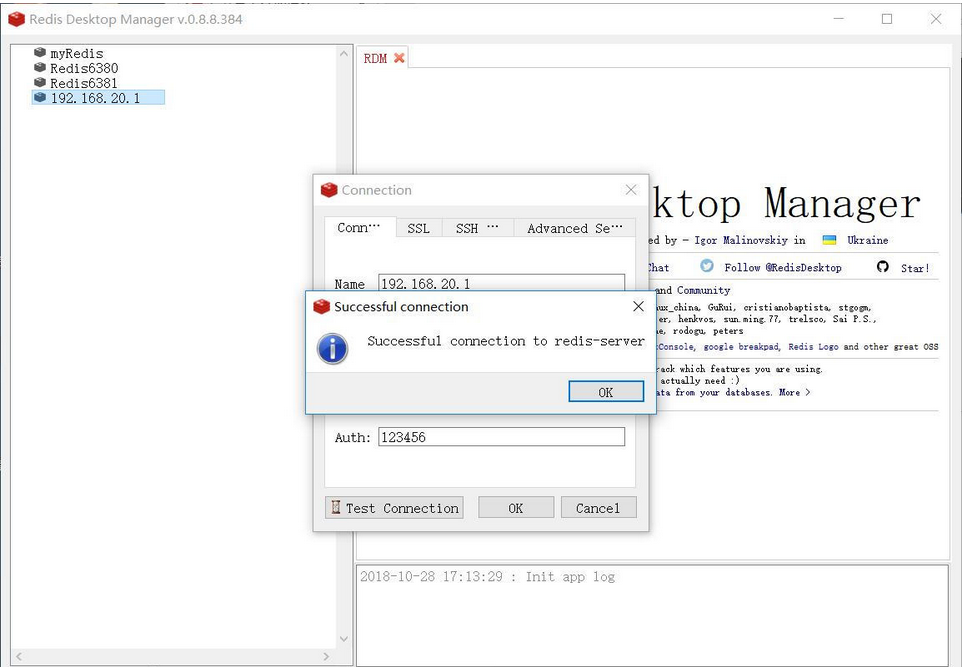Close the Successful connection dialog
Screen dimensions: 971x667
coord(638,307)
